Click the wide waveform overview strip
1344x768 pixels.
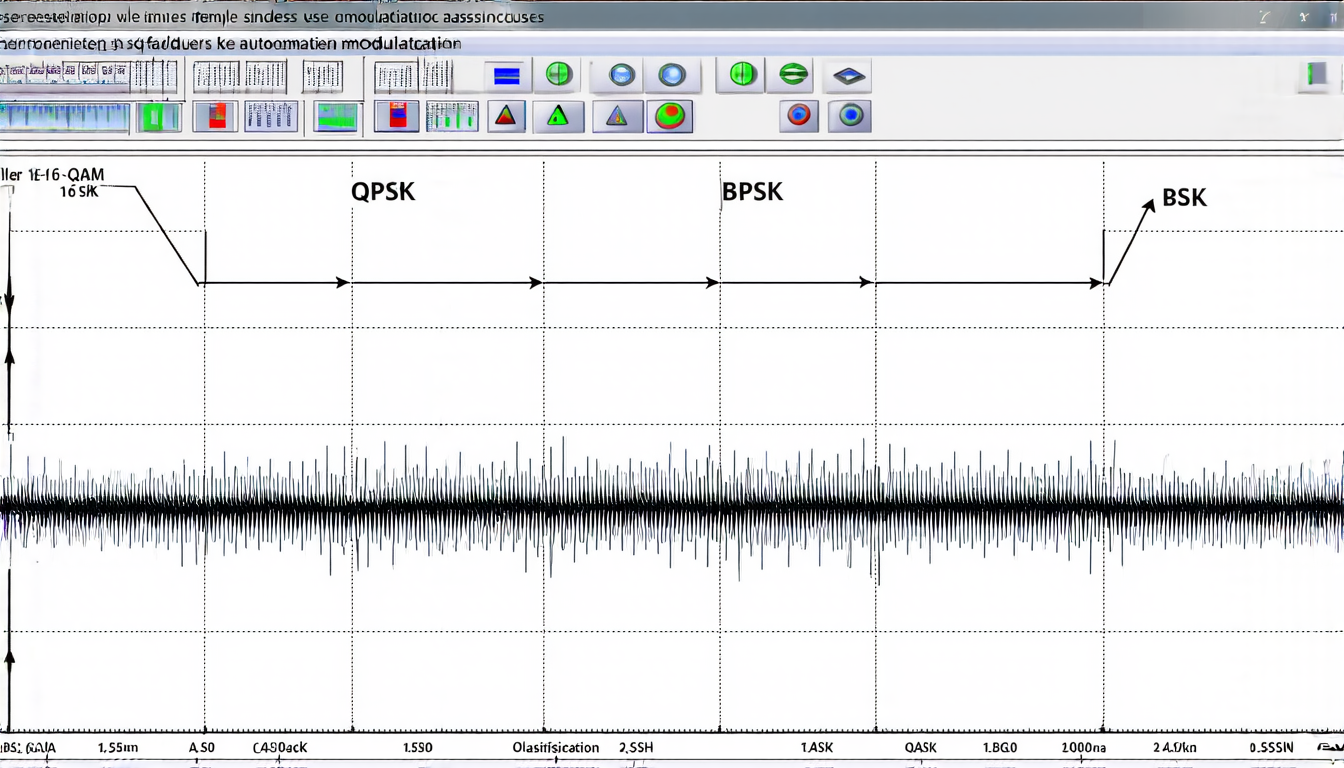[x=65, y=118]
